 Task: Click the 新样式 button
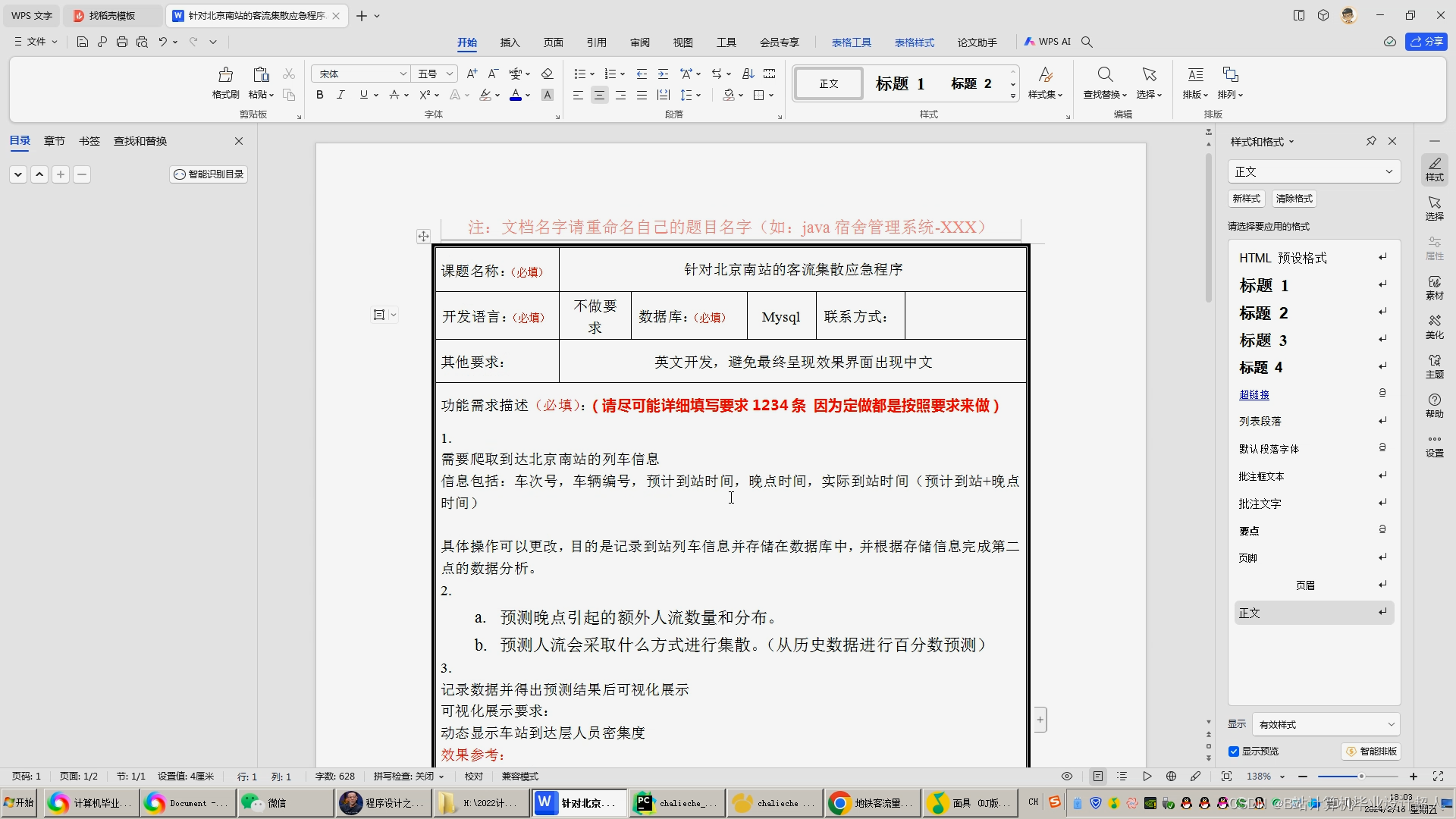[x=1246, y=199]
